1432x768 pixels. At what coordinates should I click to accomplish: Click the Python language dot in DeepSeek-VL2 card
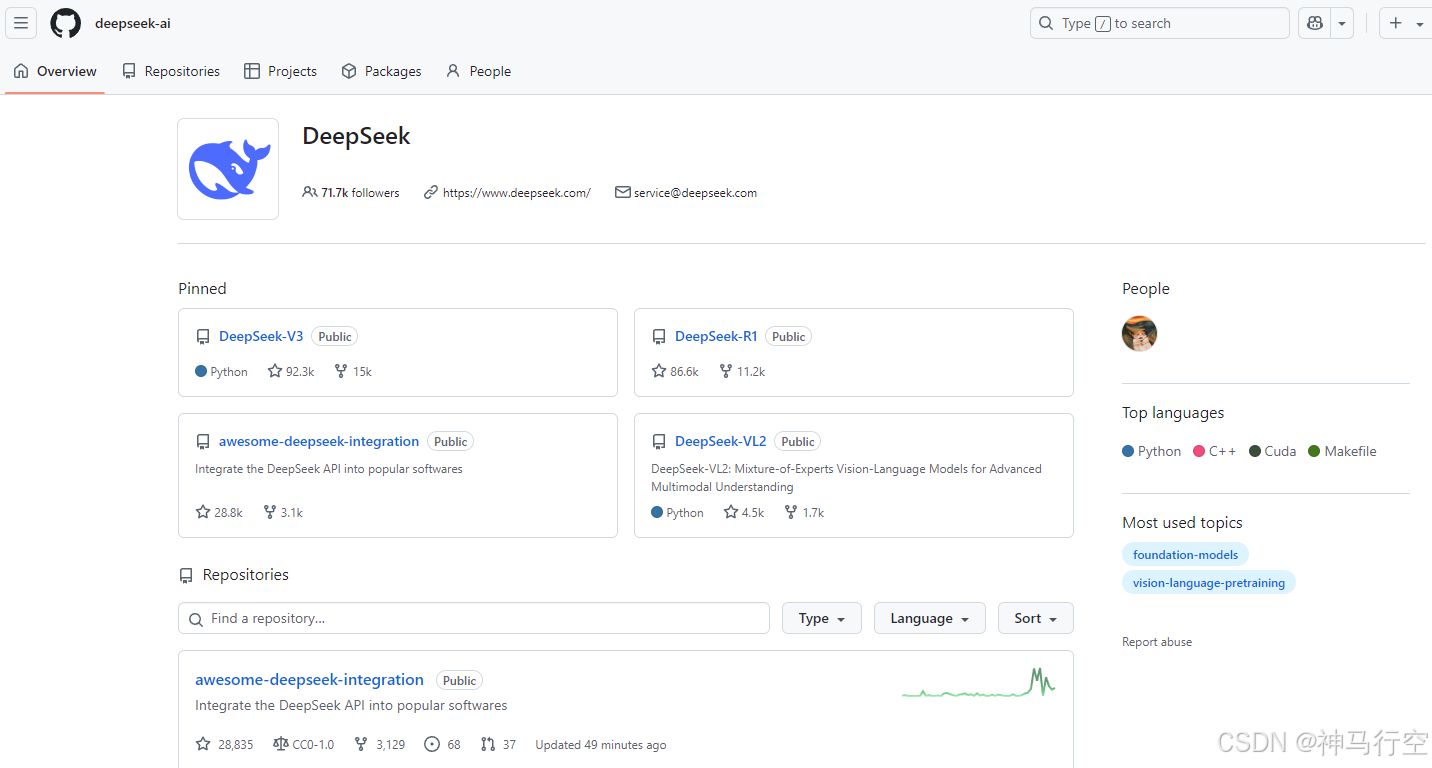(x=657, y=512)
